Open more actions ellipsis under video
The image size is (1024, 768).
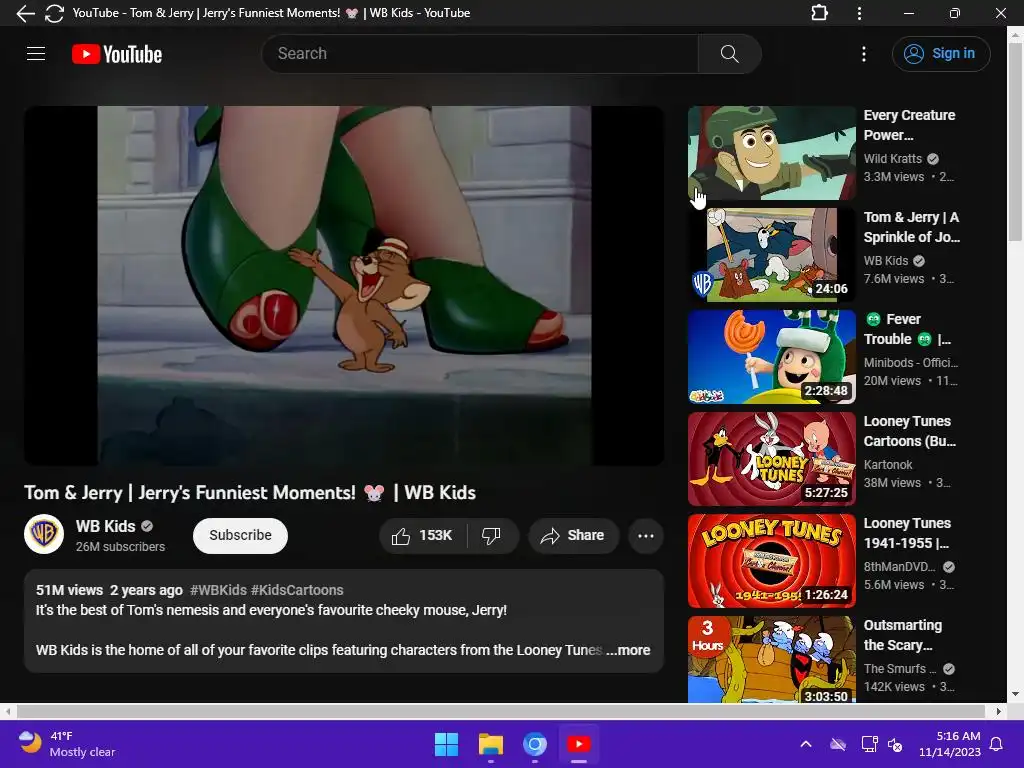coord(646,536)
